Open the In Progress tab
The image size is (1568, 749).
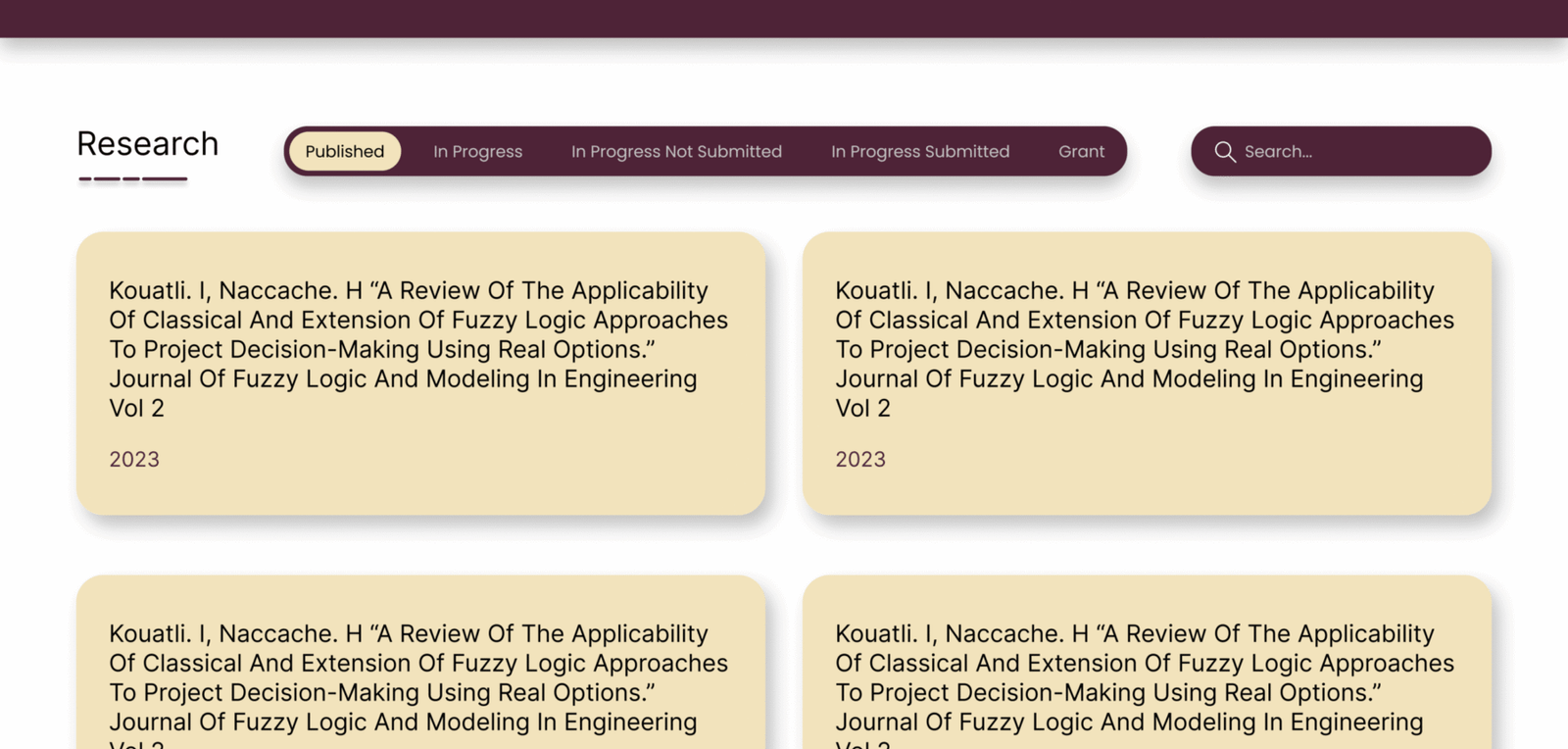(478, 152)
